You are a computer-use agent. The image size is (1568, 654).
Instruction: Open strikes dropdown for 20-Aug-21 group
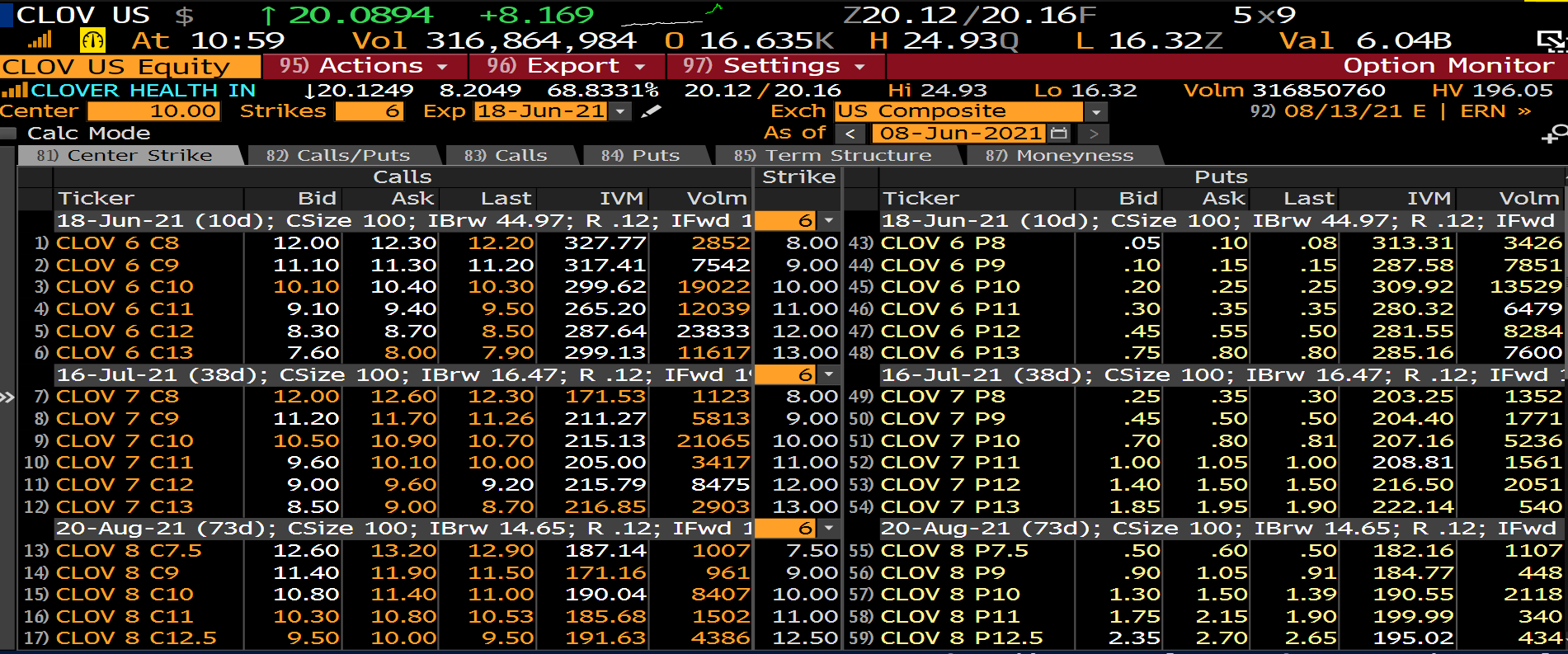tap(828, 529)
